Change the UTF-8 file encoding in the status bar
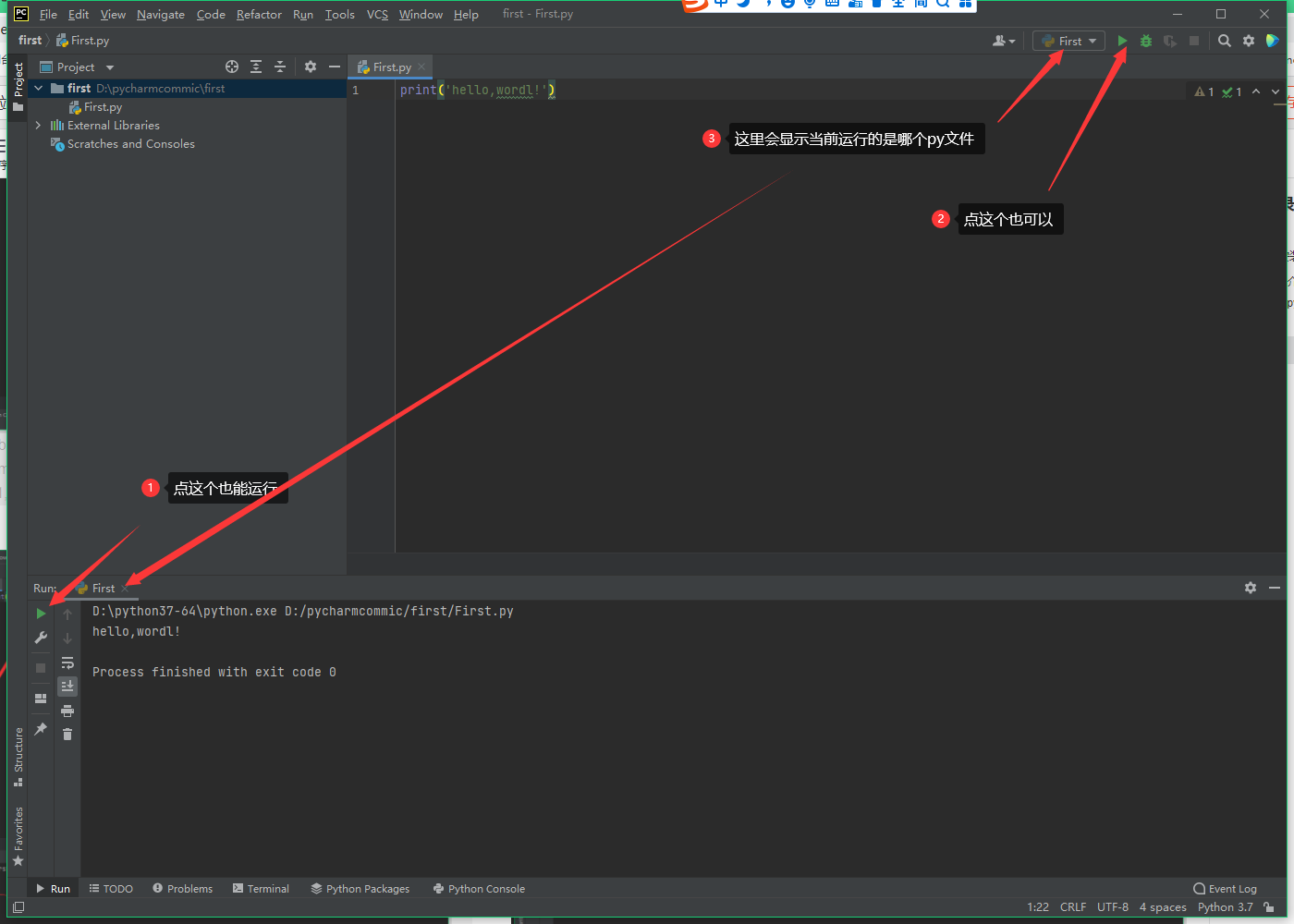Screen dimensions: 1294x924 point(1113,907)
